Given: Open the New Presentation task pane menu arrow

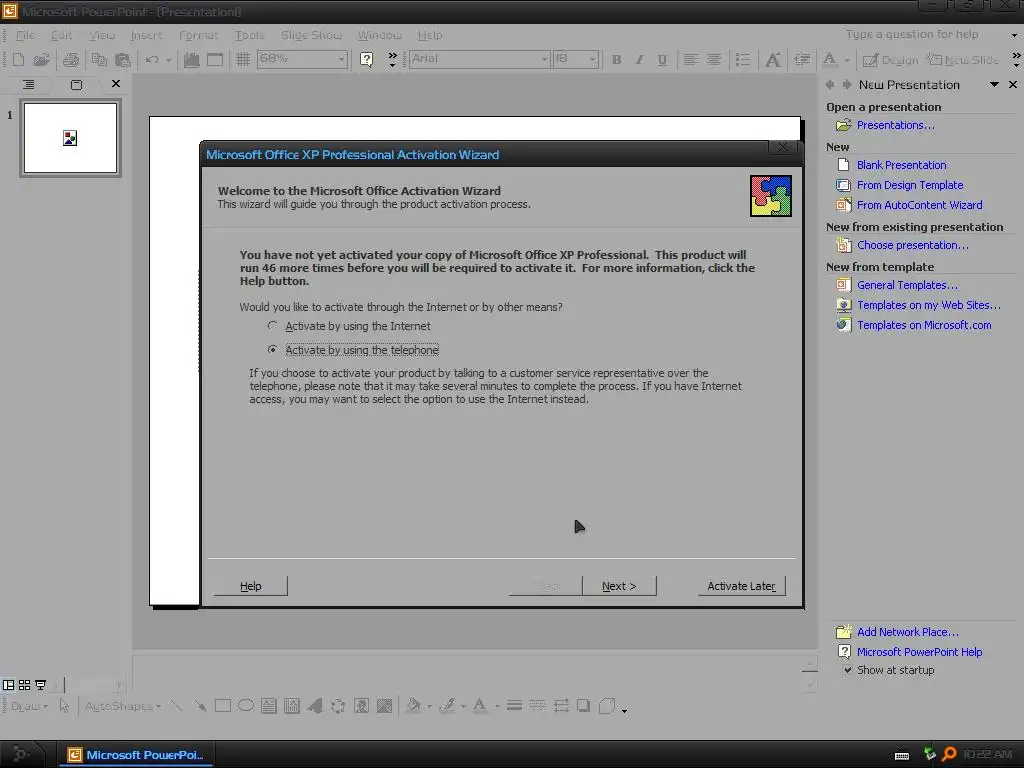Looking at the screenshot, I should pos(994,84).
